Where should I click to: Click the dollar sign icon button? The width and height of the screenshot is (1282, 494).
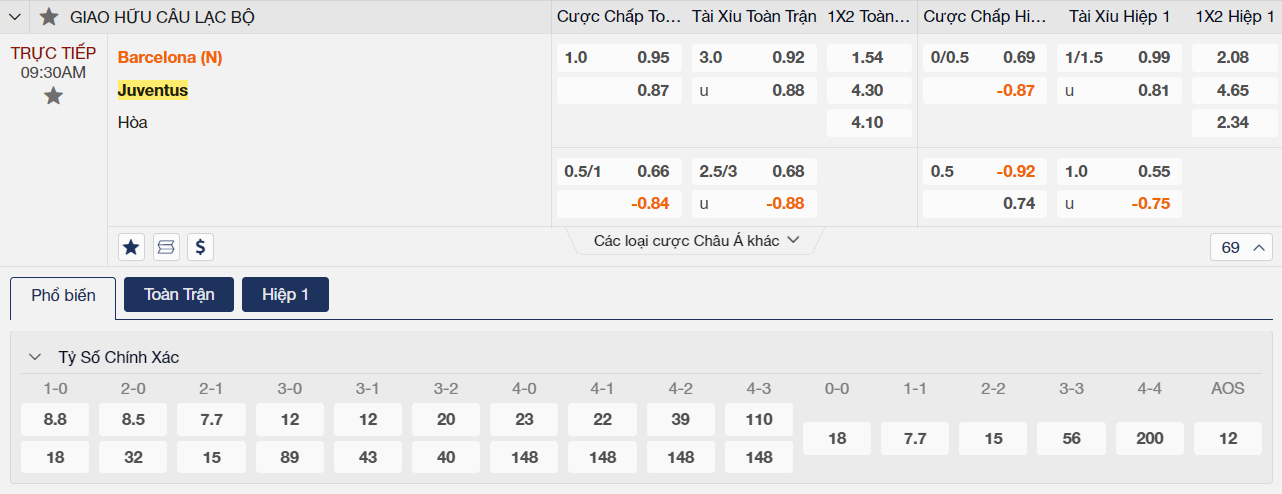200,247
